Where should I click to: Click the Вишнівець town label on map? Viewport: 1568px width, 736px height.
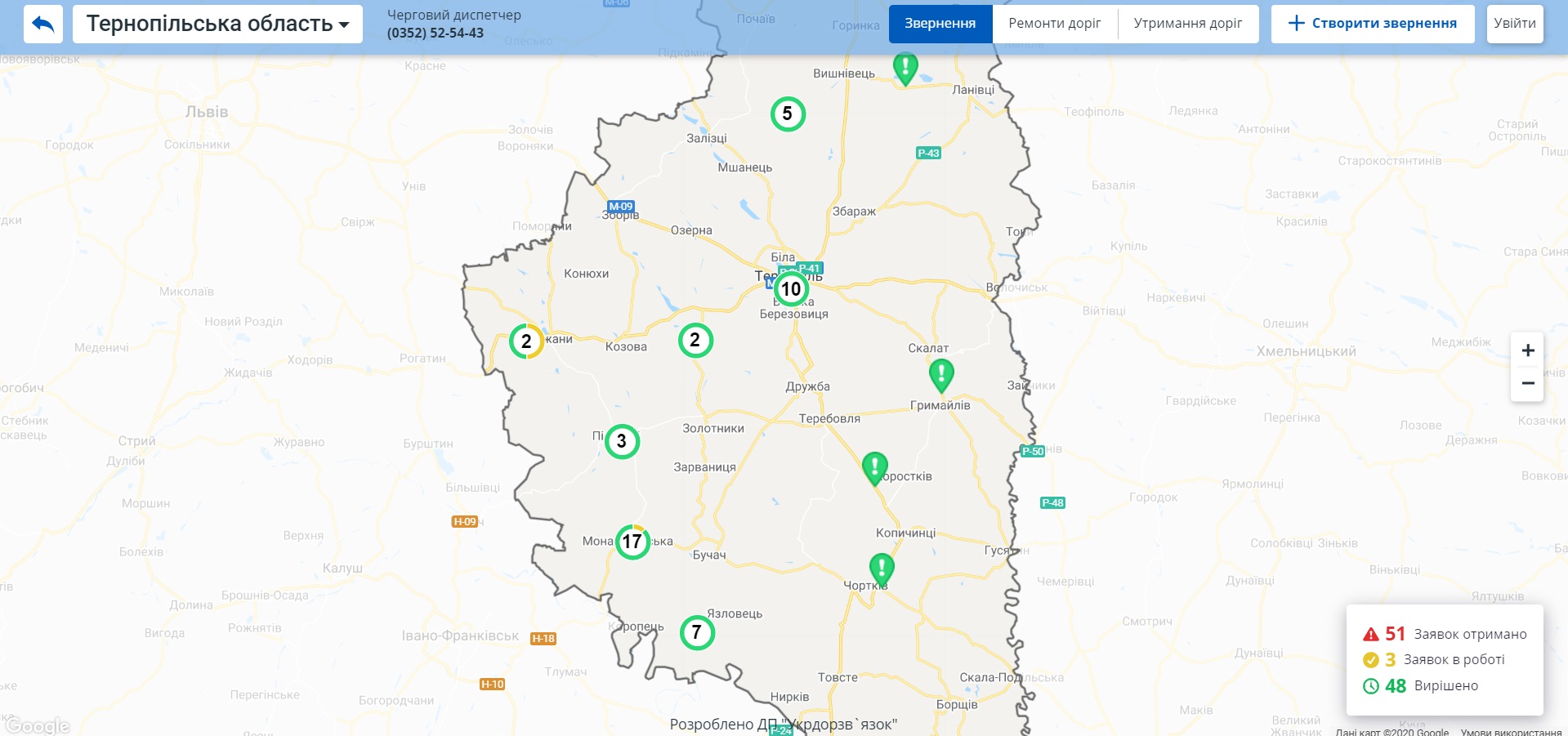pos(844,74)
